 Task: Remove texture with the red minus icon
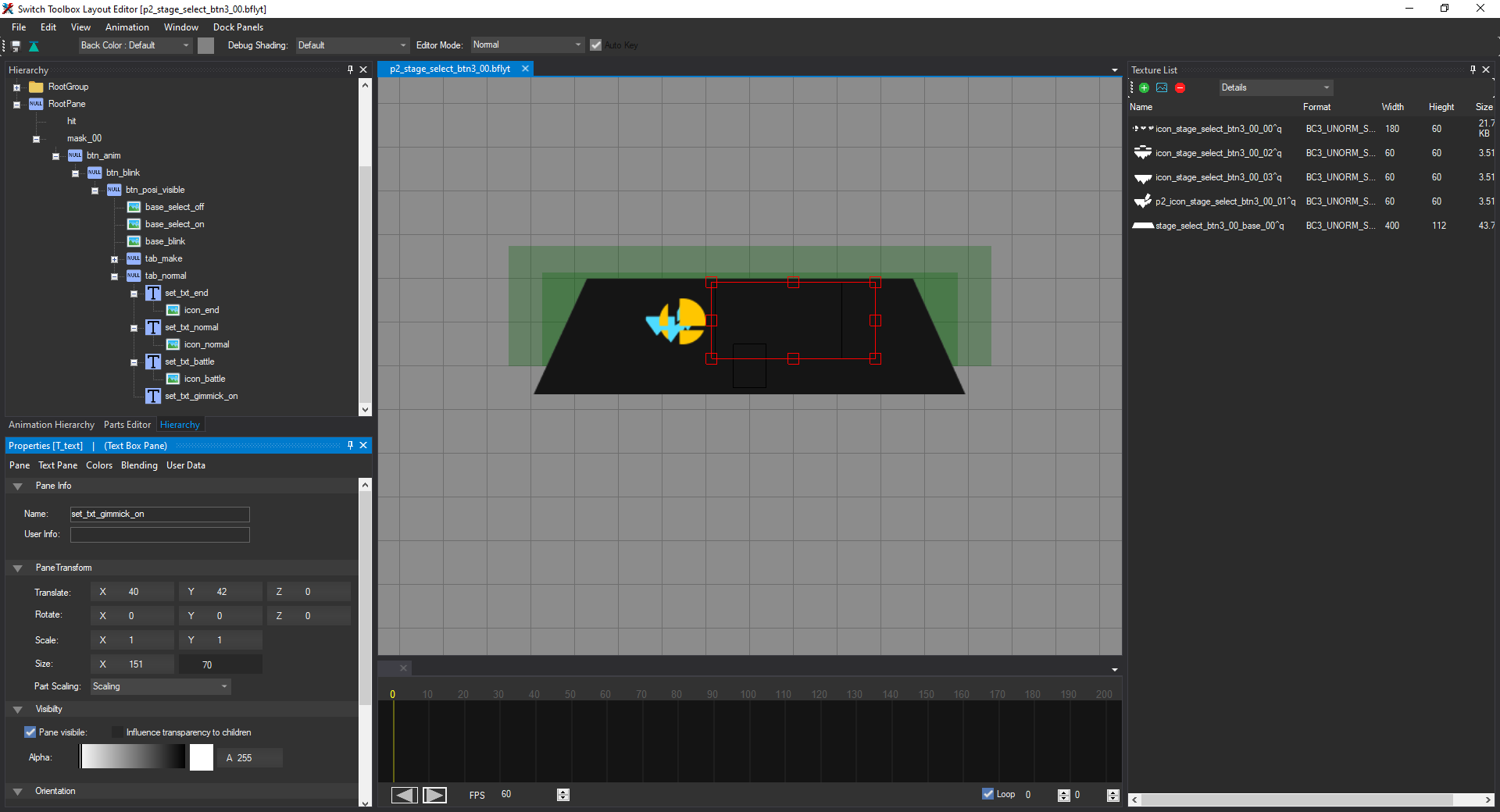coord(1180,88)
